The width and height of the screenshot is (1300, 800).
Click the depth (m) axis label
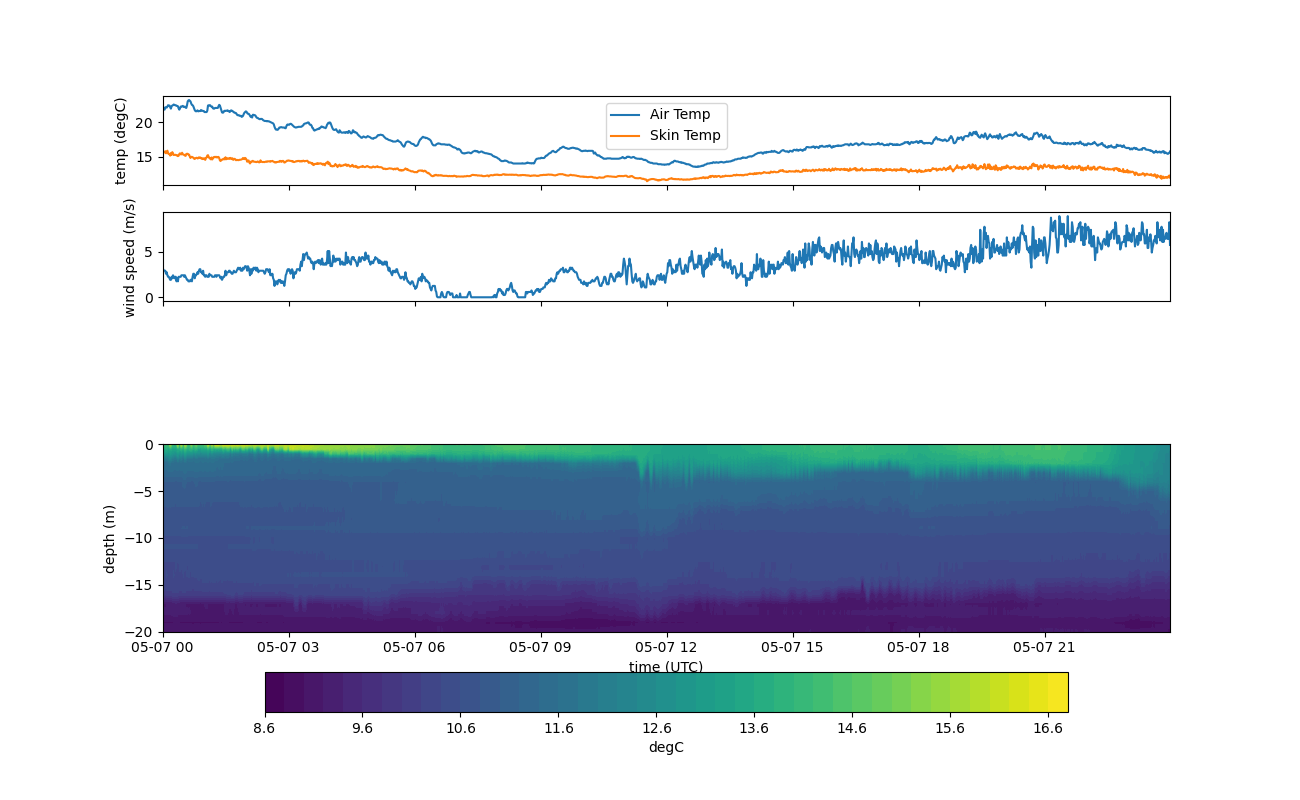[110, 538]
